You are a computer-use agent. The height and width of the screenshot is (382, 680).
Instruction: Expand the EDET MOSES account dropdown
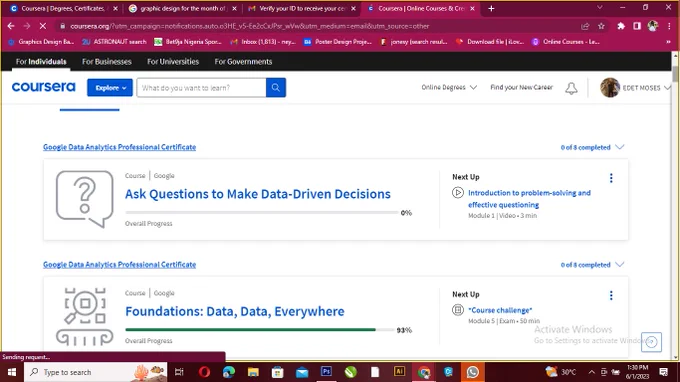click(x=667, y=88)
